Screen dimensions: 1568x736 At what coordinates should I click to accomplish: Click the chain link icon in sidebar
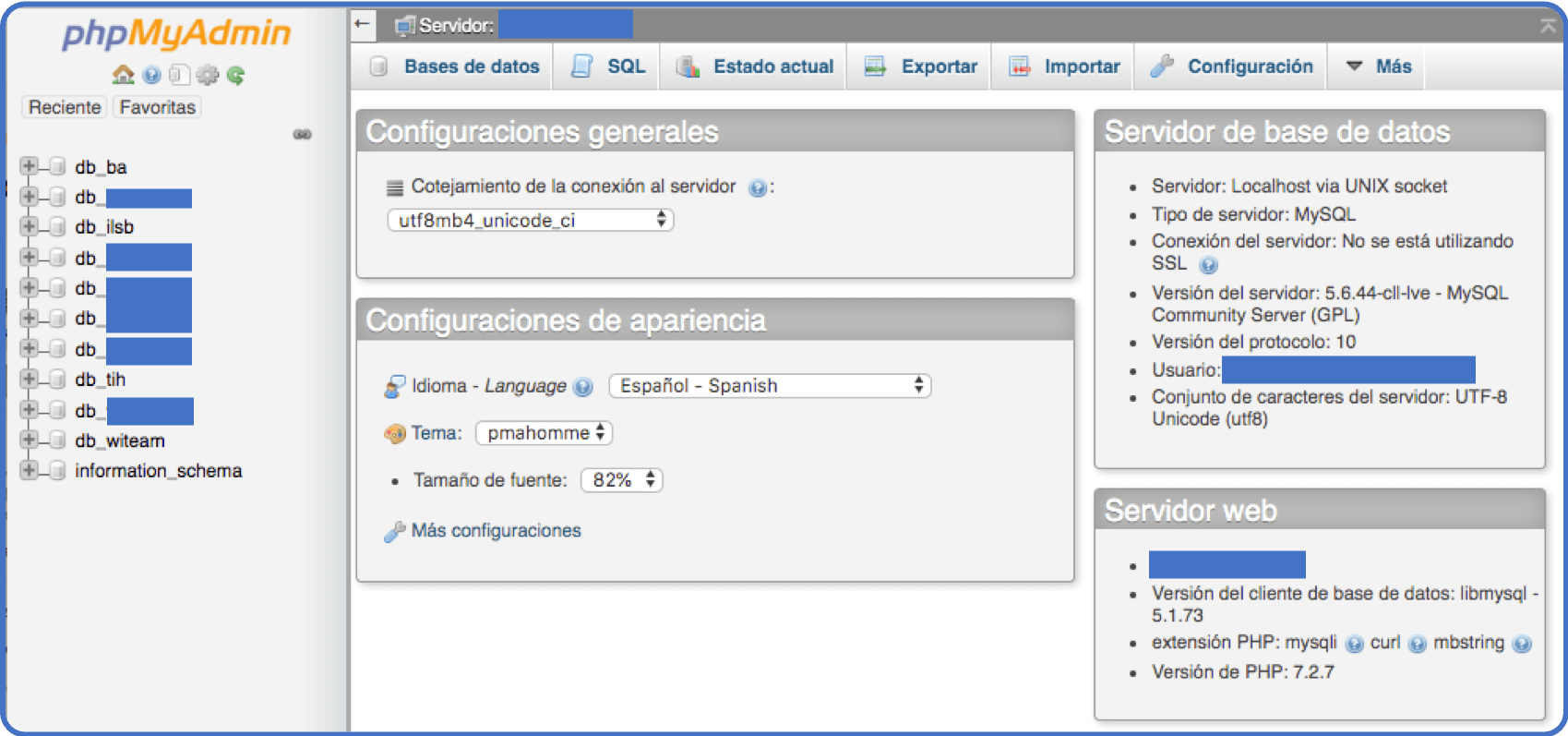302,135
